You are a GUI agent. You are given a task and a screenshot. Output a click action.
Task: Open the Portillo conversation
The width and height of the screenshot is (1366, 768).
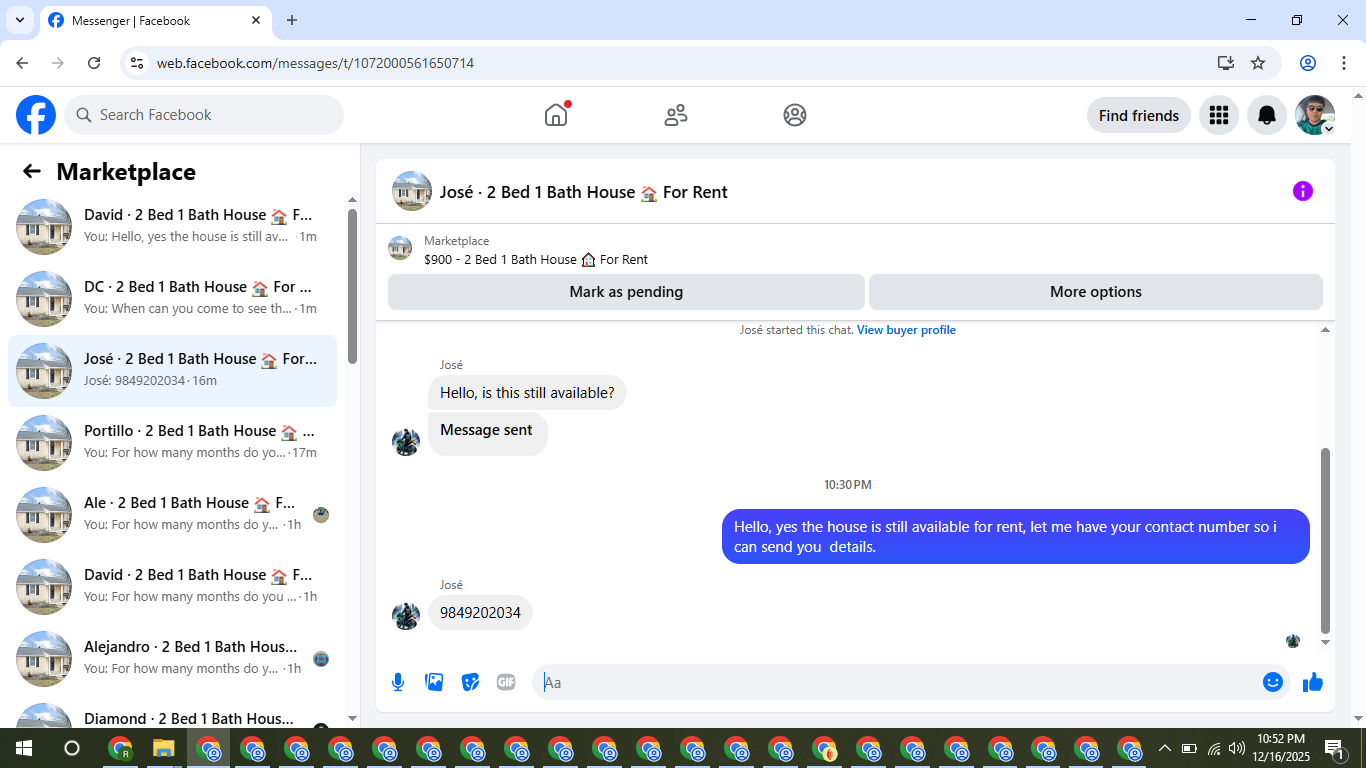coord(172,443)
